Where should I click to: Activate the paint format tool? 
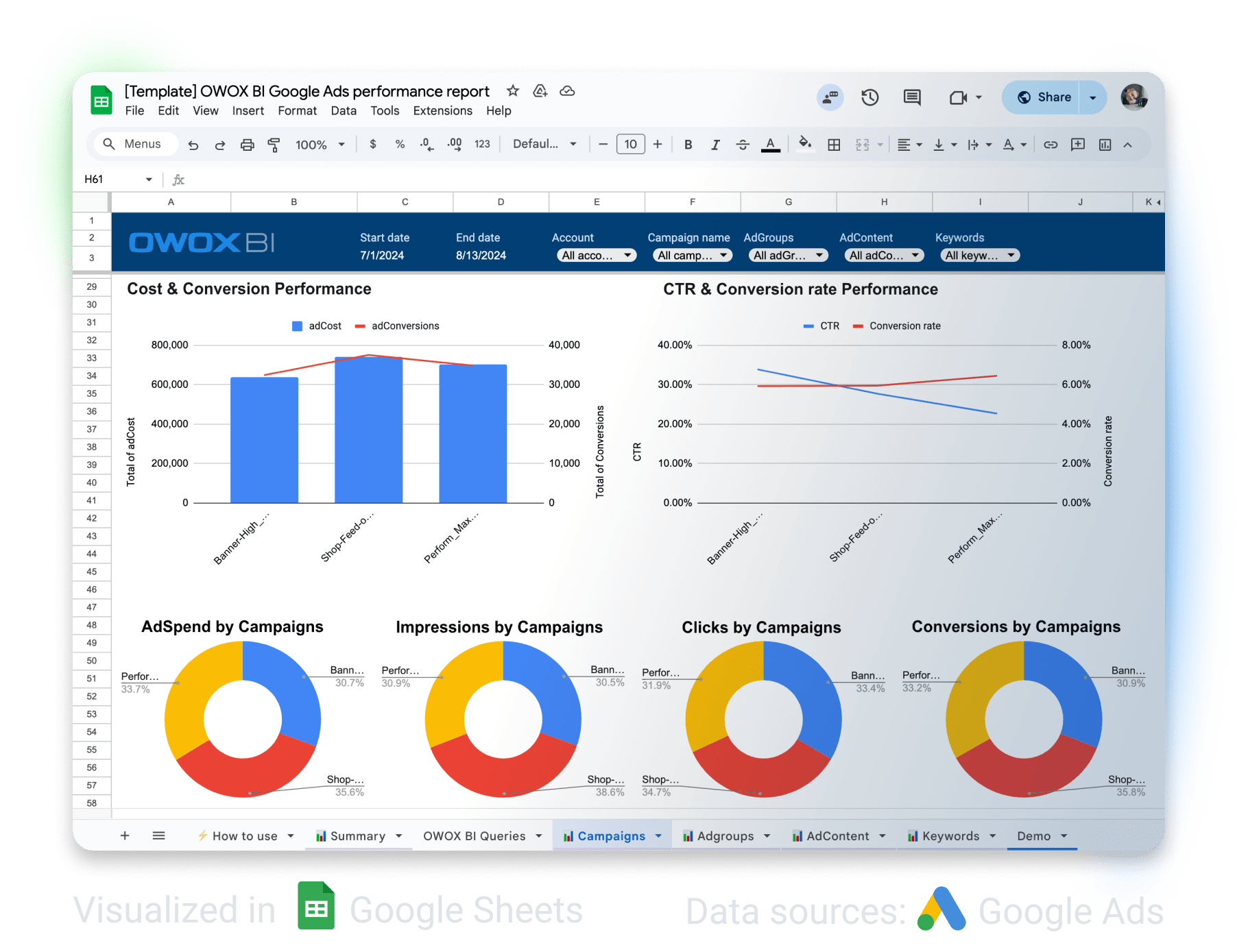coord(274,145)
